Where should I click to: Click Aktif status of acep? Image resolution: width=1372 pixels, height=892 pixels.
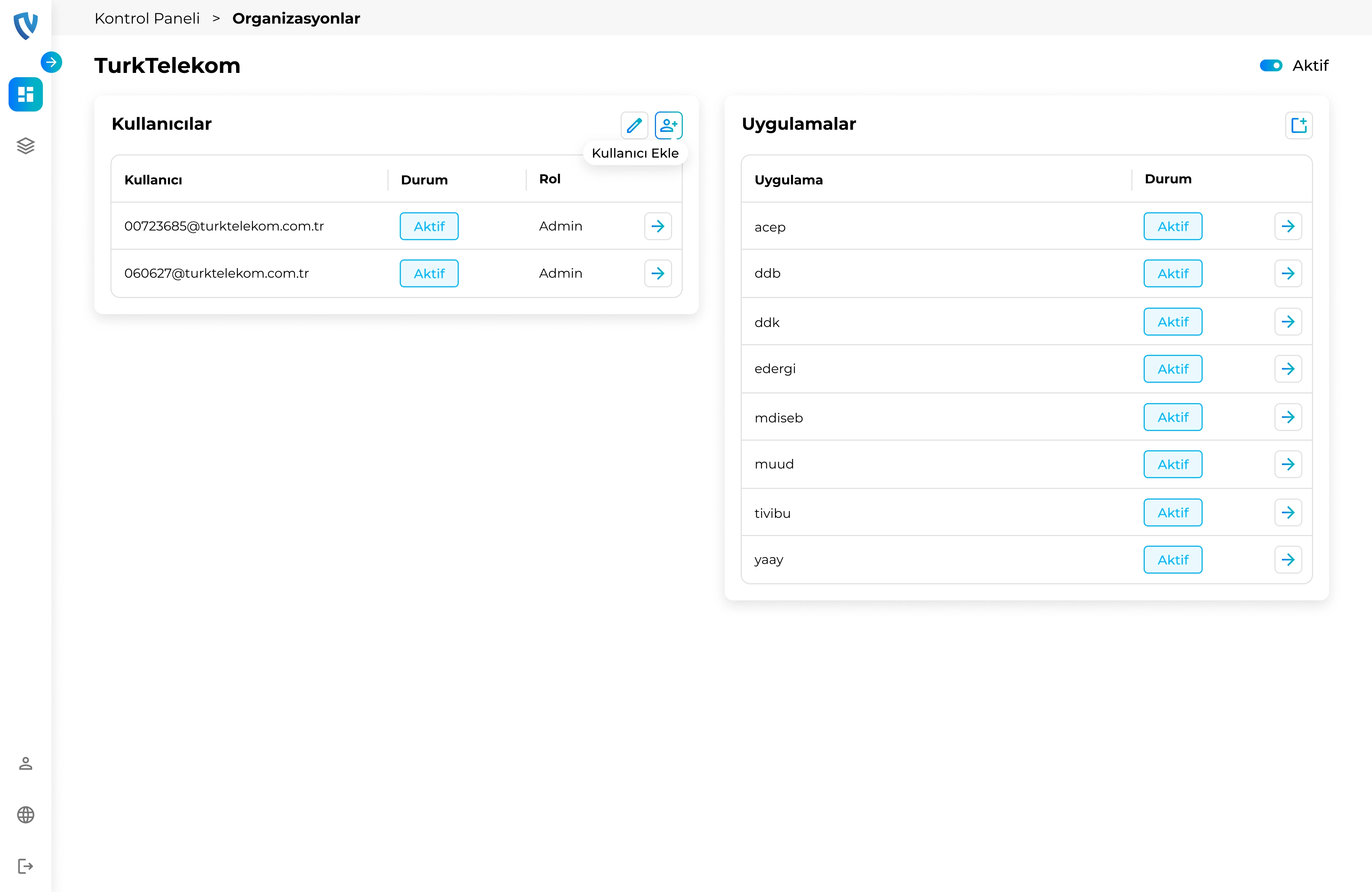pyautogui.click(x=1173, y=226)
